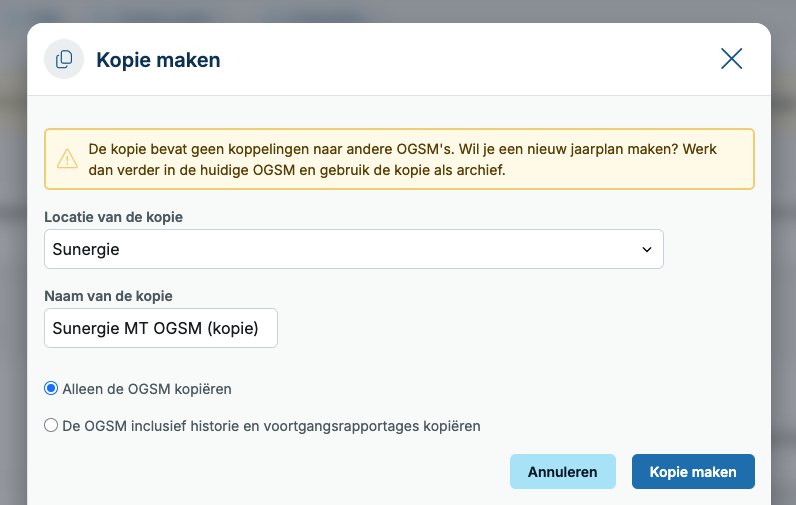Click the warning message about koppelingen naar andere OGSM's
The image size is (796, 505).
[400, 159]
